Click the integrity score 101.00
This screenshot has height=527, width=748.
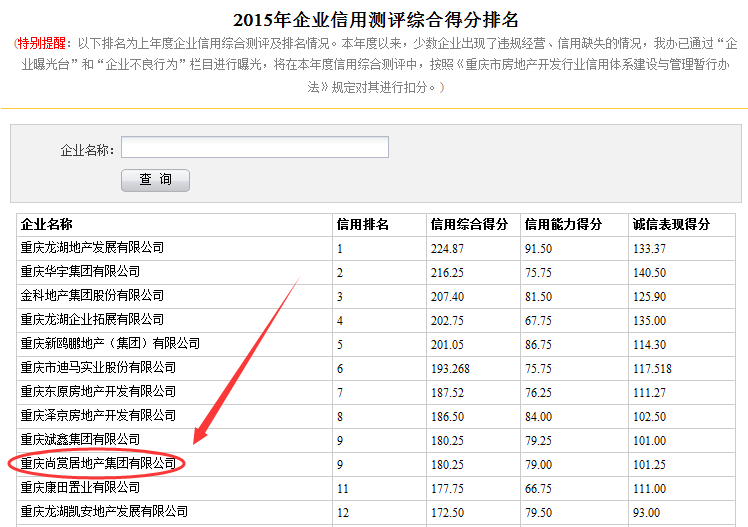(649, 441)
